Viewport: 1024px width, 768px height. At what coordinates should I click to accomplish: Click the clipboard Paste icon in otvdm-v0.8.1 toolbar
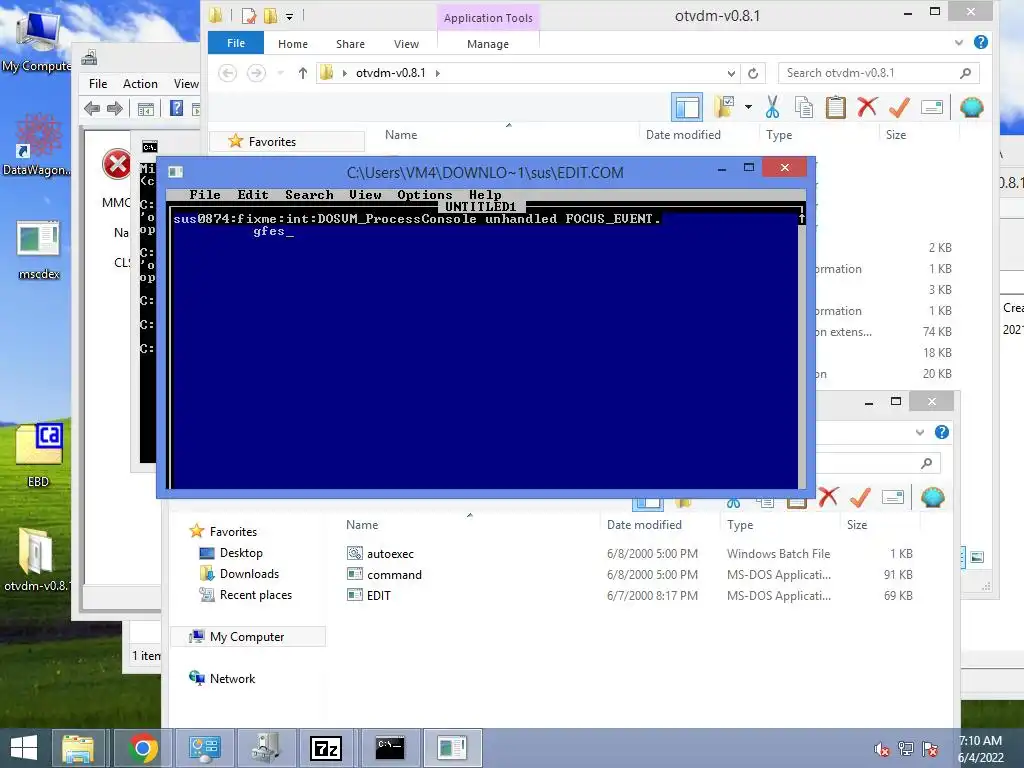pyautogui.click(x=835, y=106)
